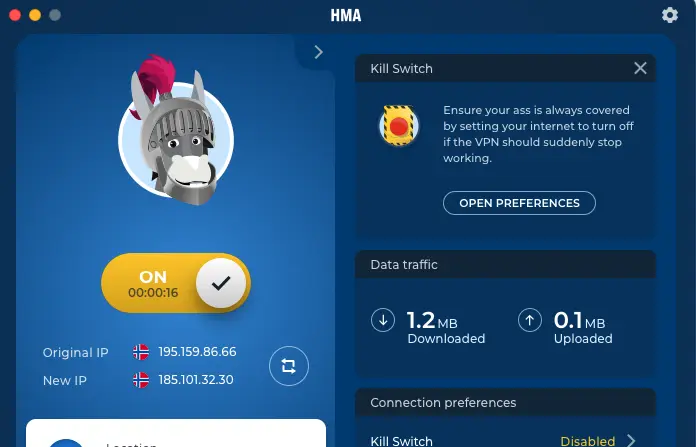This screenshot has width=696, height=447.
Task: Click the HMA donkey knight mascot
Action: pyautogui.click(x=176, y=131)
